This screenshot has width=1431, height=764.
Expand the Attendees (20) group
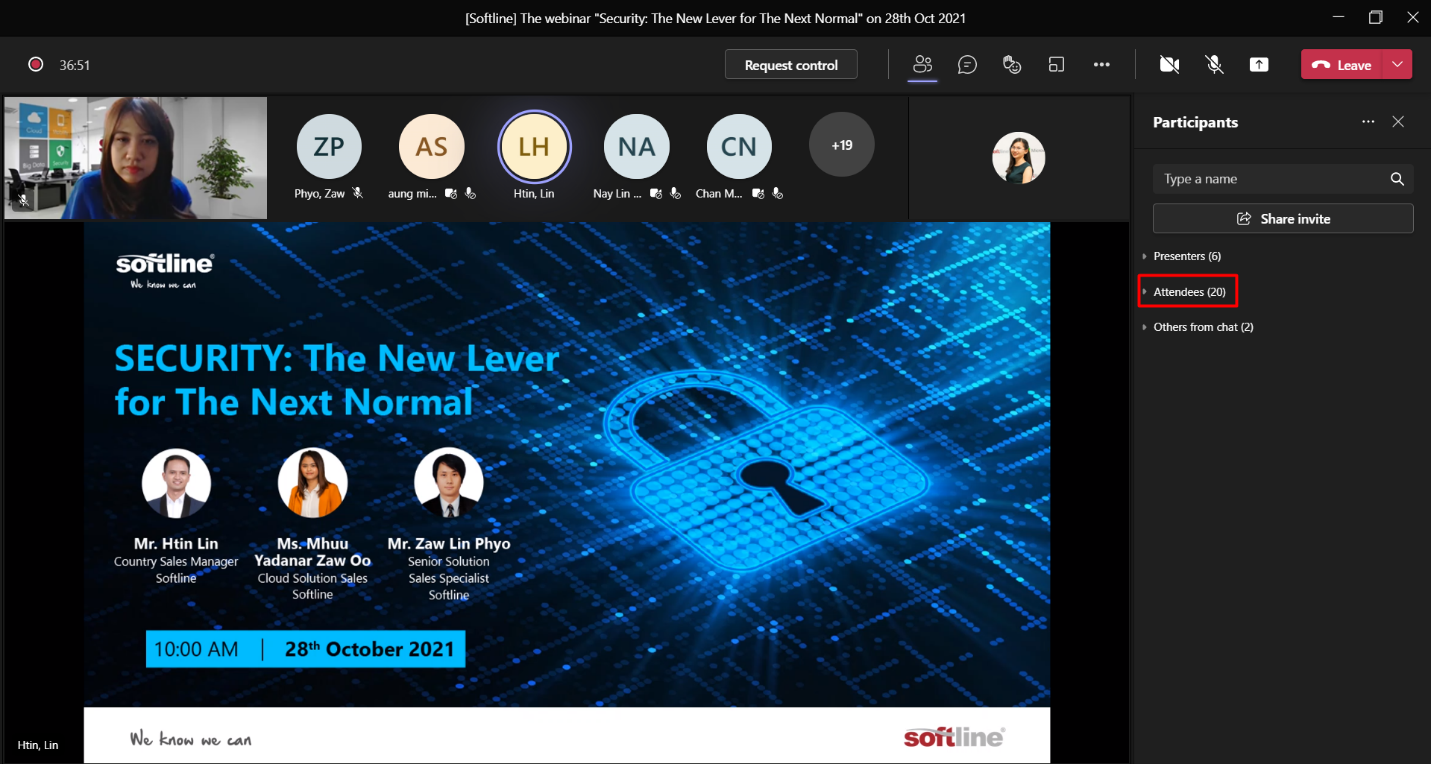click(1189, 292)
